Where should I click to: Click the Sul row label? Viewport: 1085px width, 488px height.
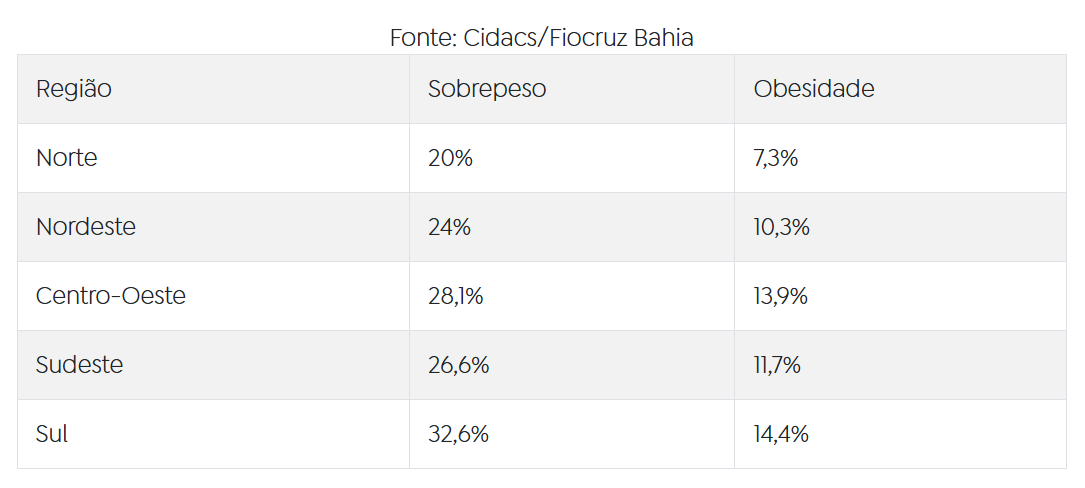coord(52,434)
